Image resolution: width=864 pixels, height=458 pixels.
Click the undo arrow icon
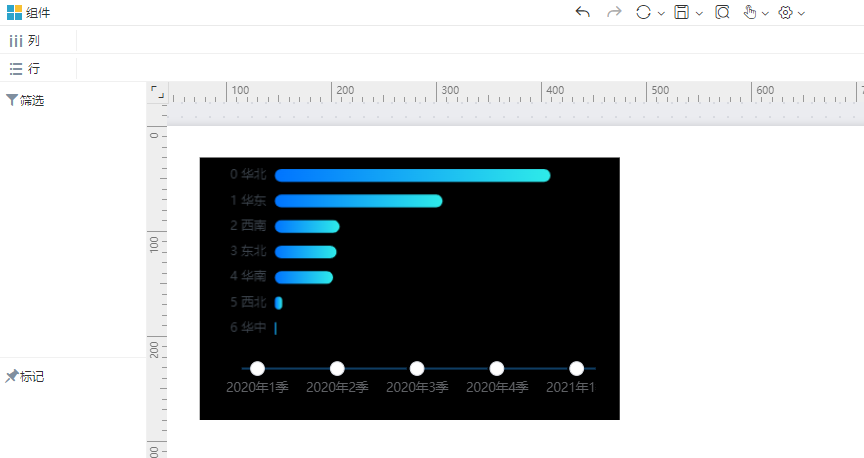click(582, 12)
